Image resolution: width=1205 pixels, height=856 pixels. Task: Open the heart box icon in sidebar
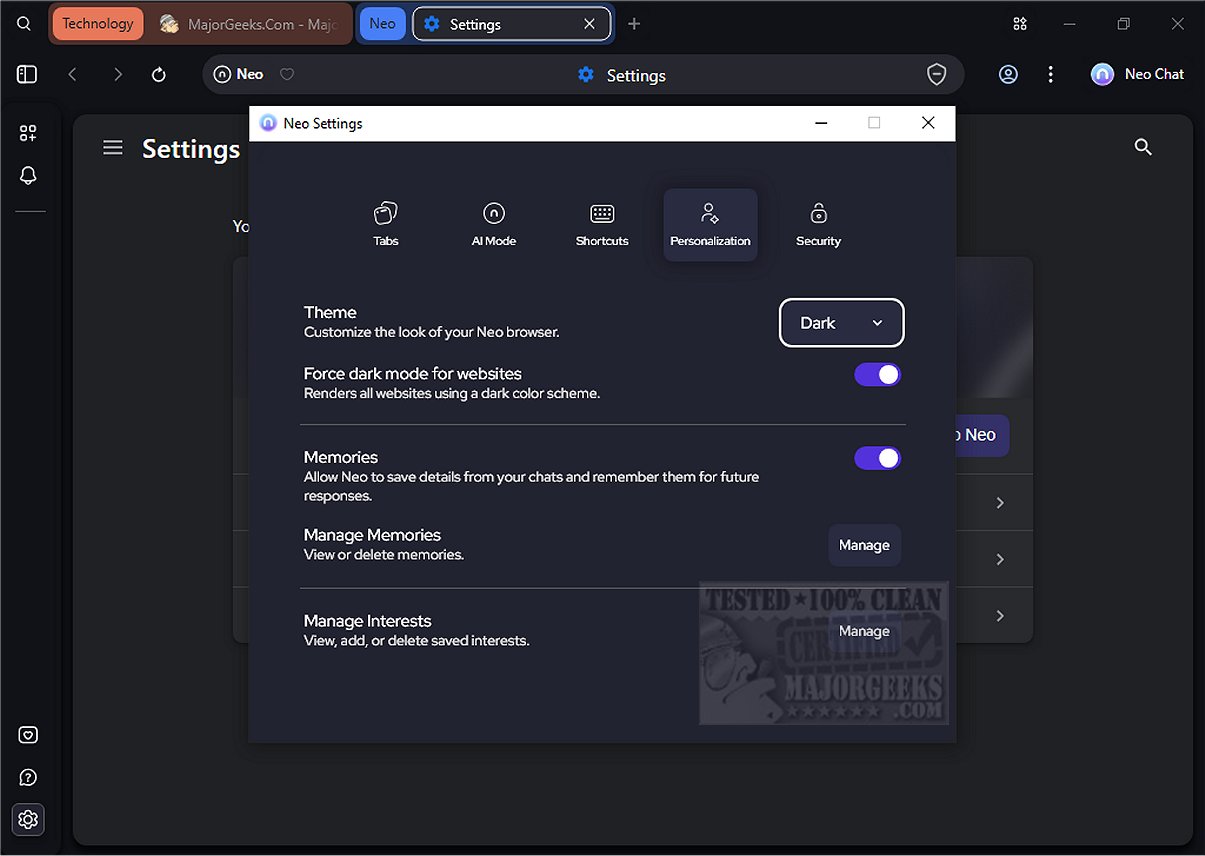pos(28,735)
